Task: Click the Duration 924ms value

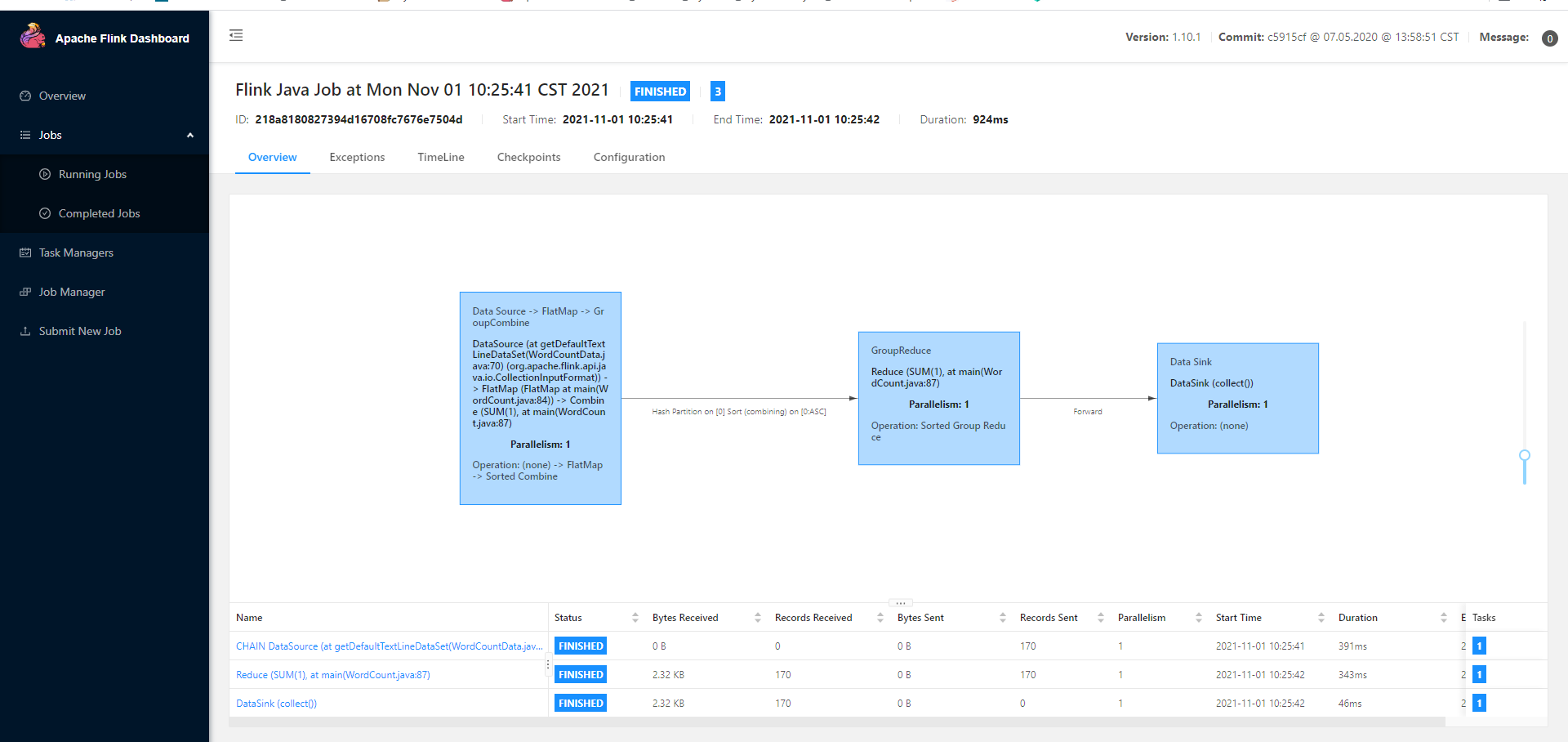Action: (991, 119)
